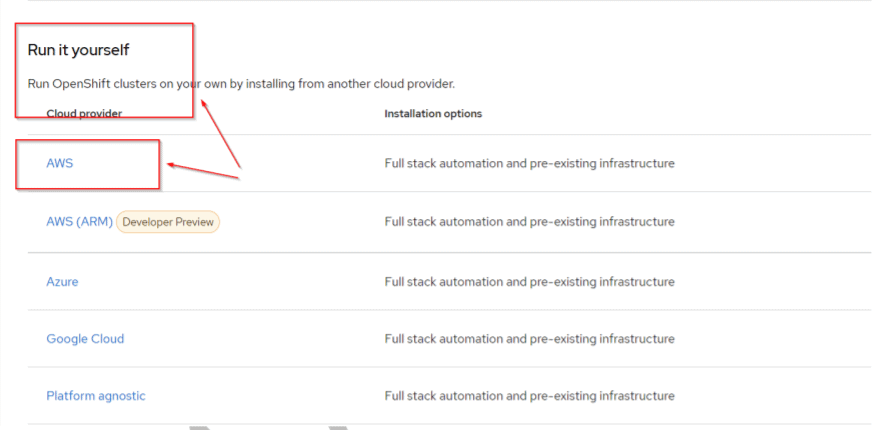Open the AWS (ARM) provider link
896x430 pixels.
79,222
